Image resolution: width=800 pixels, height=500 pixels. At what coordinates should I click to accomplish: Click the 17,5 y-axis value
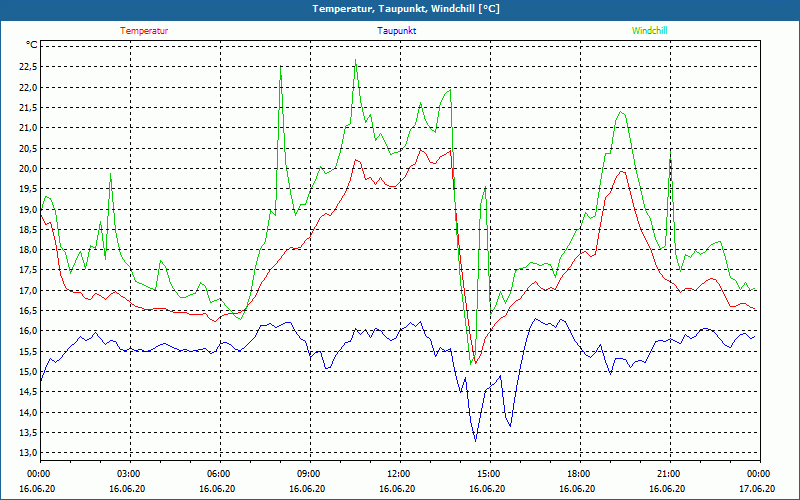pos(29,270)
